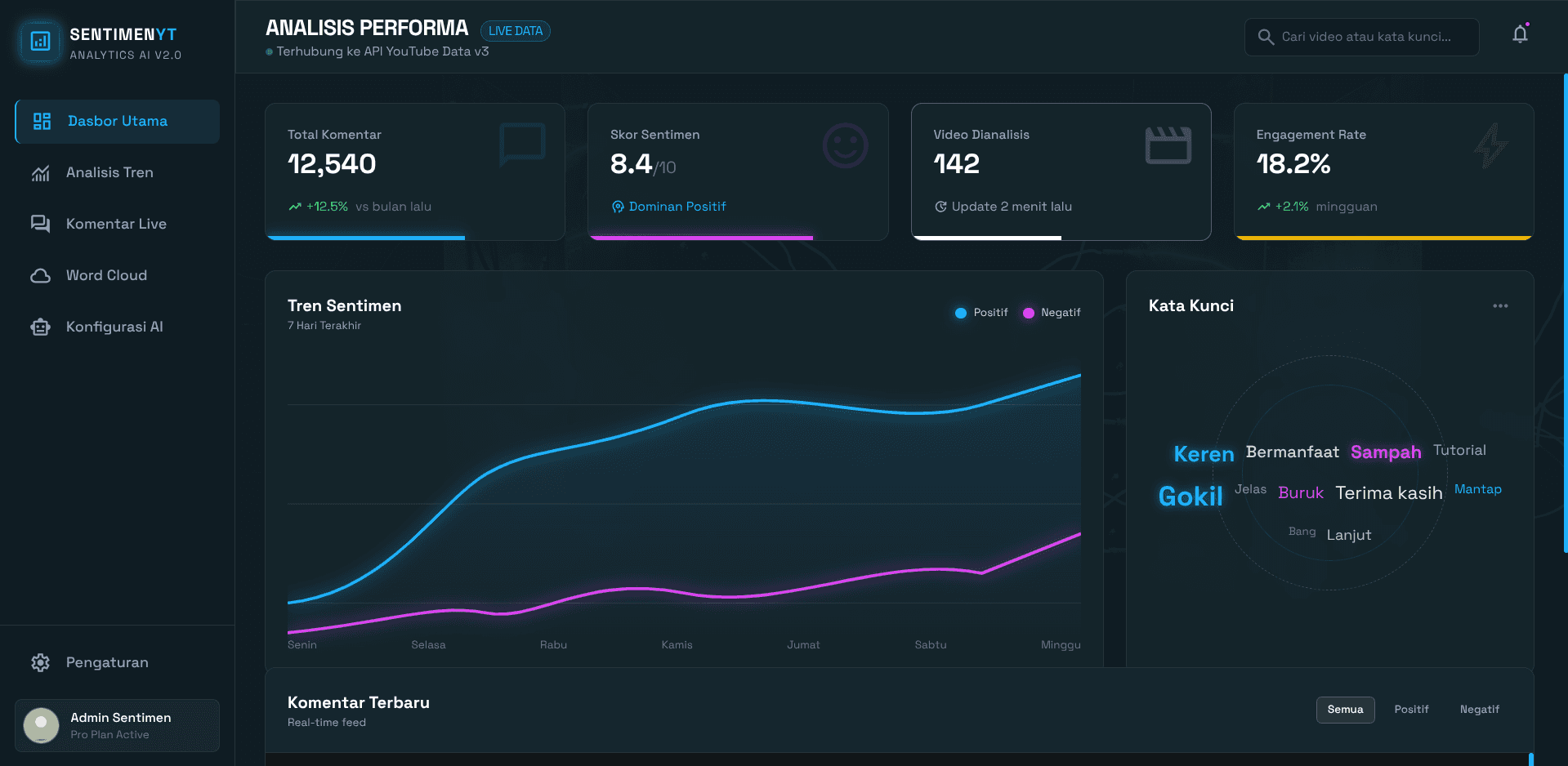Click the yellow Engagement Rate progress bar
Viewport: 1568px width, 766px height.
1383,238
